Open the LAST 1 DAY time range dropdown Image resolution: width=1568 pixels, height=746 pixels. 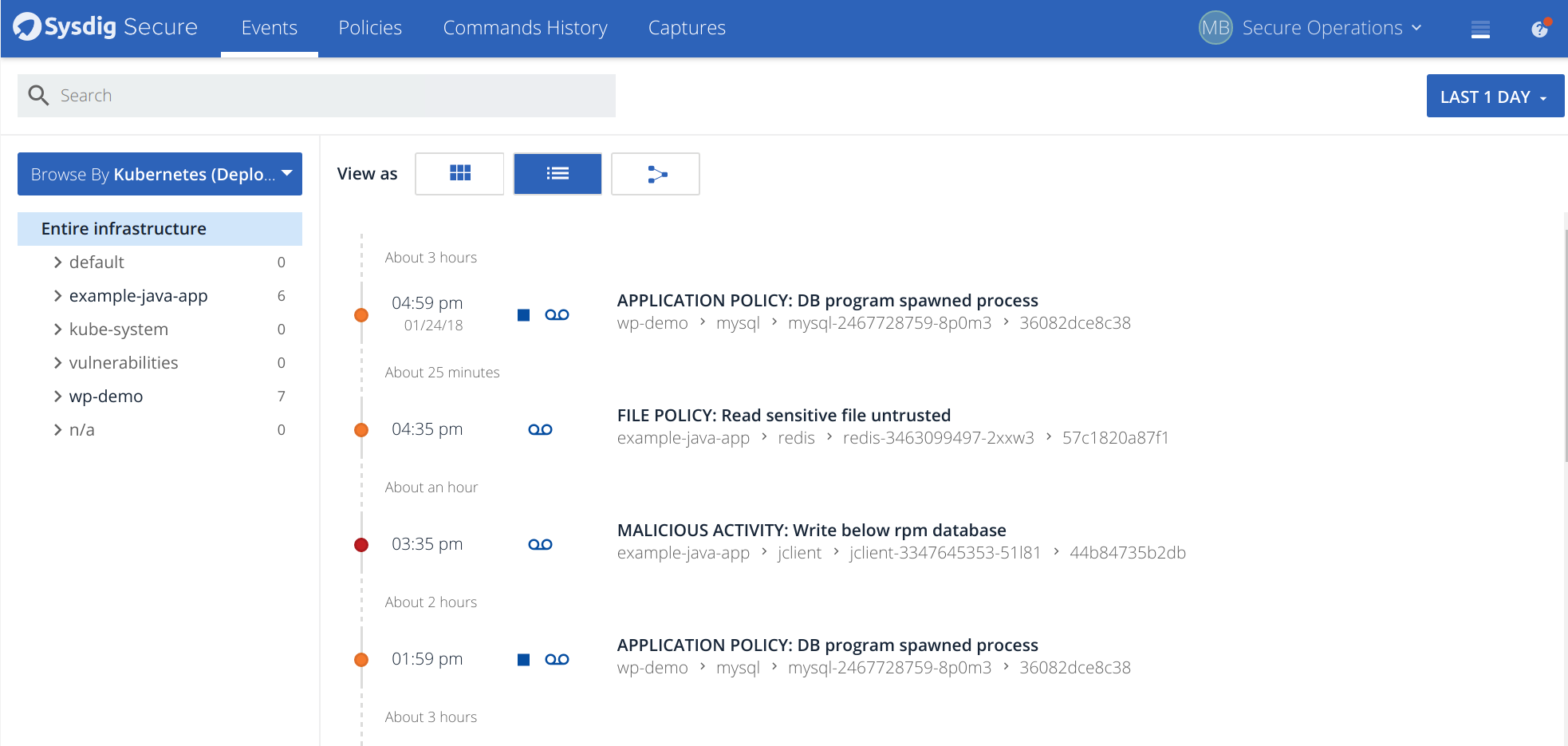click(1495, 97)
